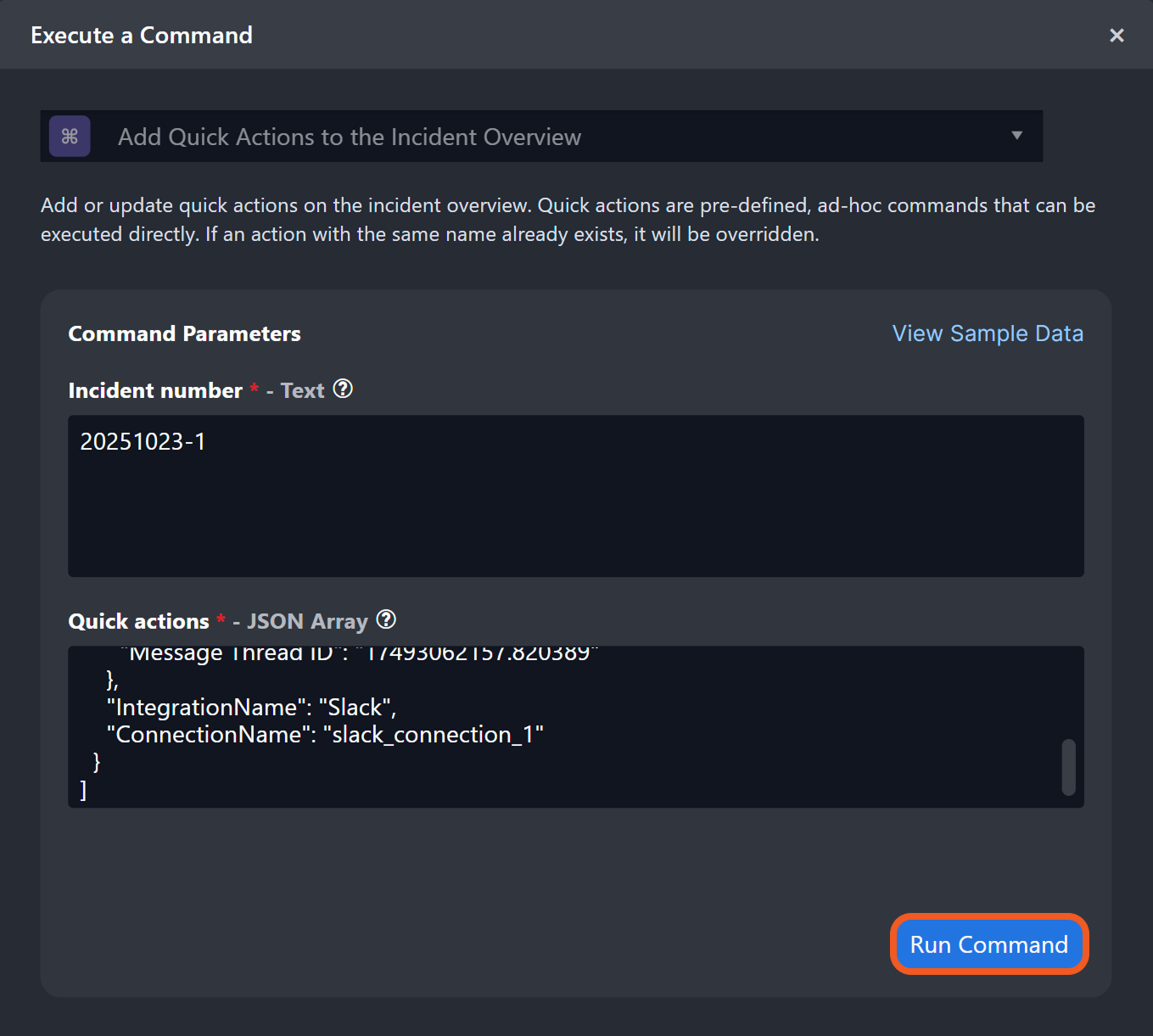The width and height of the screenshot is (1153, 1036).
Task: Close the Execute a Command dialog
Action: 1117,36
